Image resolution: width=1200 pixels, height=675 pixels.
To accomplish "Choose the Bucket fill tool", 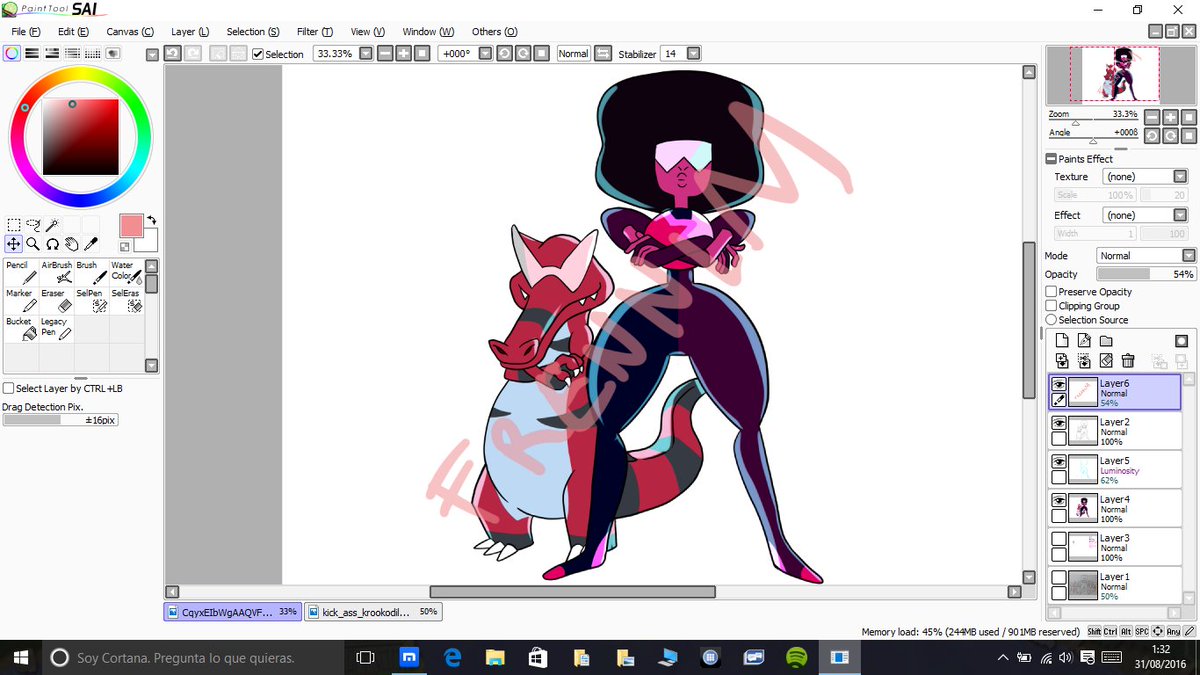I will click(x=22, y=329).
